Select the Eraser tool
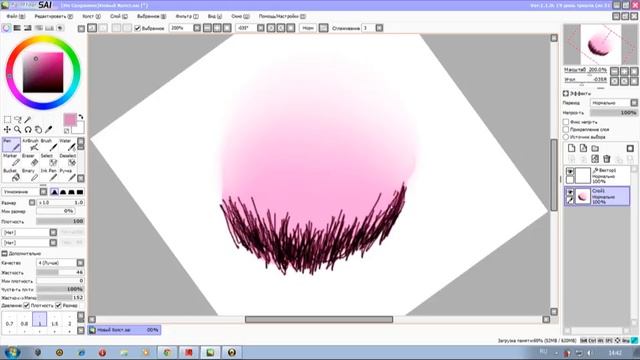This screenshot has height=360, width=640. tap(31, 160)
